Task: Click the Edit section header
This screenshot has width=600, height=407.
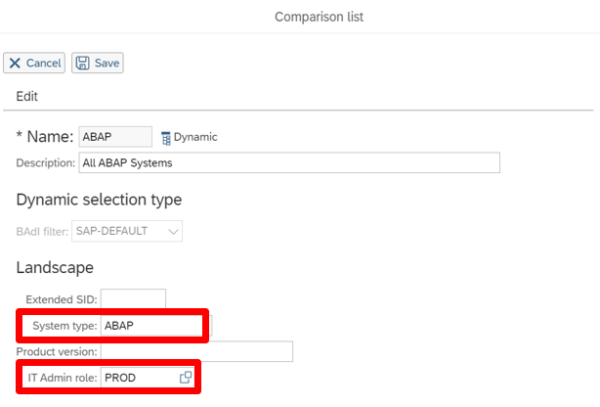Action: click(x=28, y=95)
